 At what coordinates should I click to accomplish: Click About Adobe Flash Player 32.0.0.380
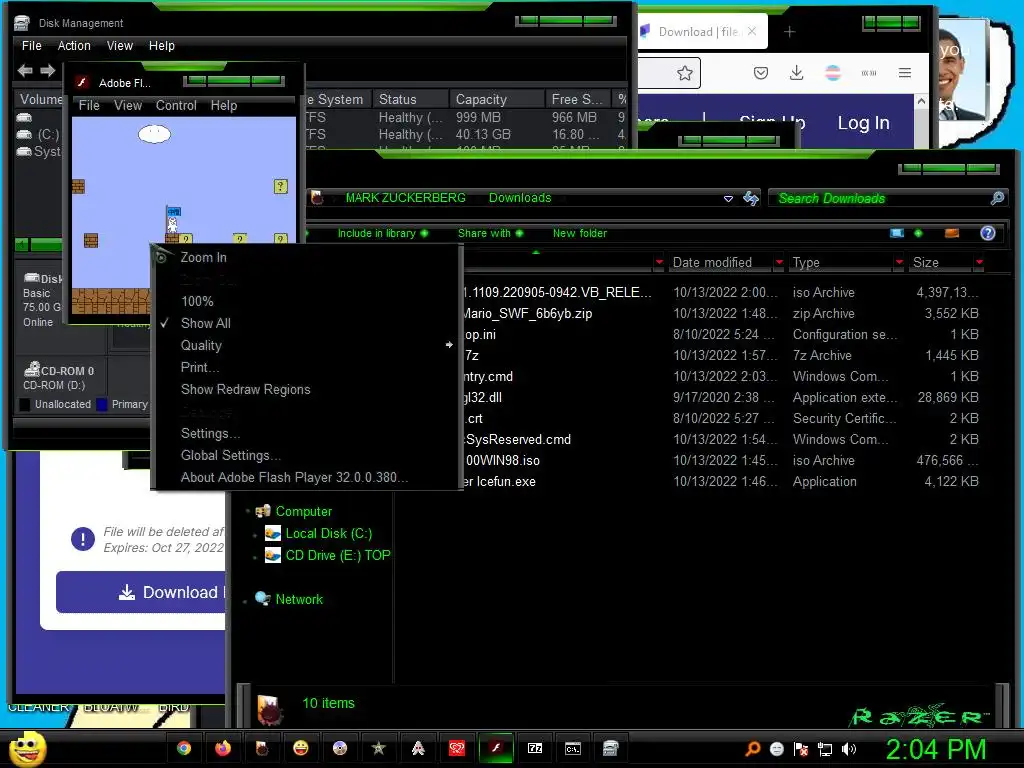click(x=306, y=477)
